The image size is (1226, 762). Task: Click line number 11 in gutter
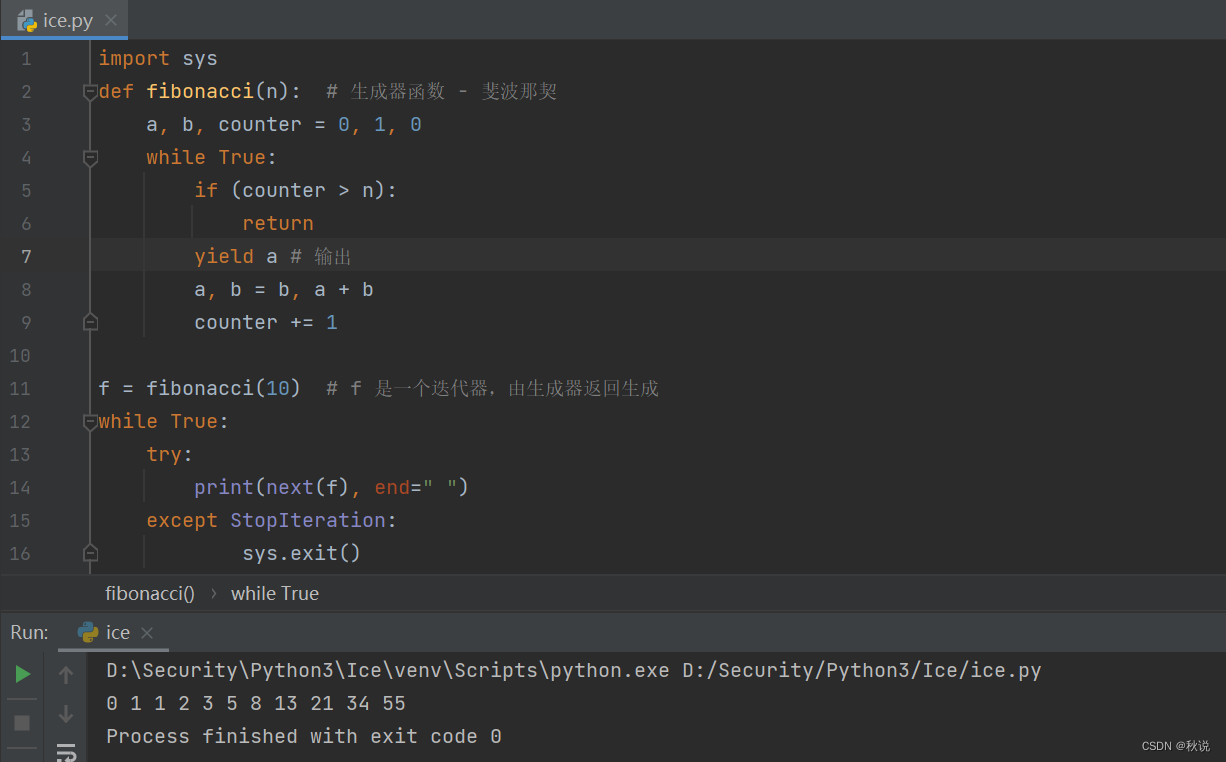[20, 389]
